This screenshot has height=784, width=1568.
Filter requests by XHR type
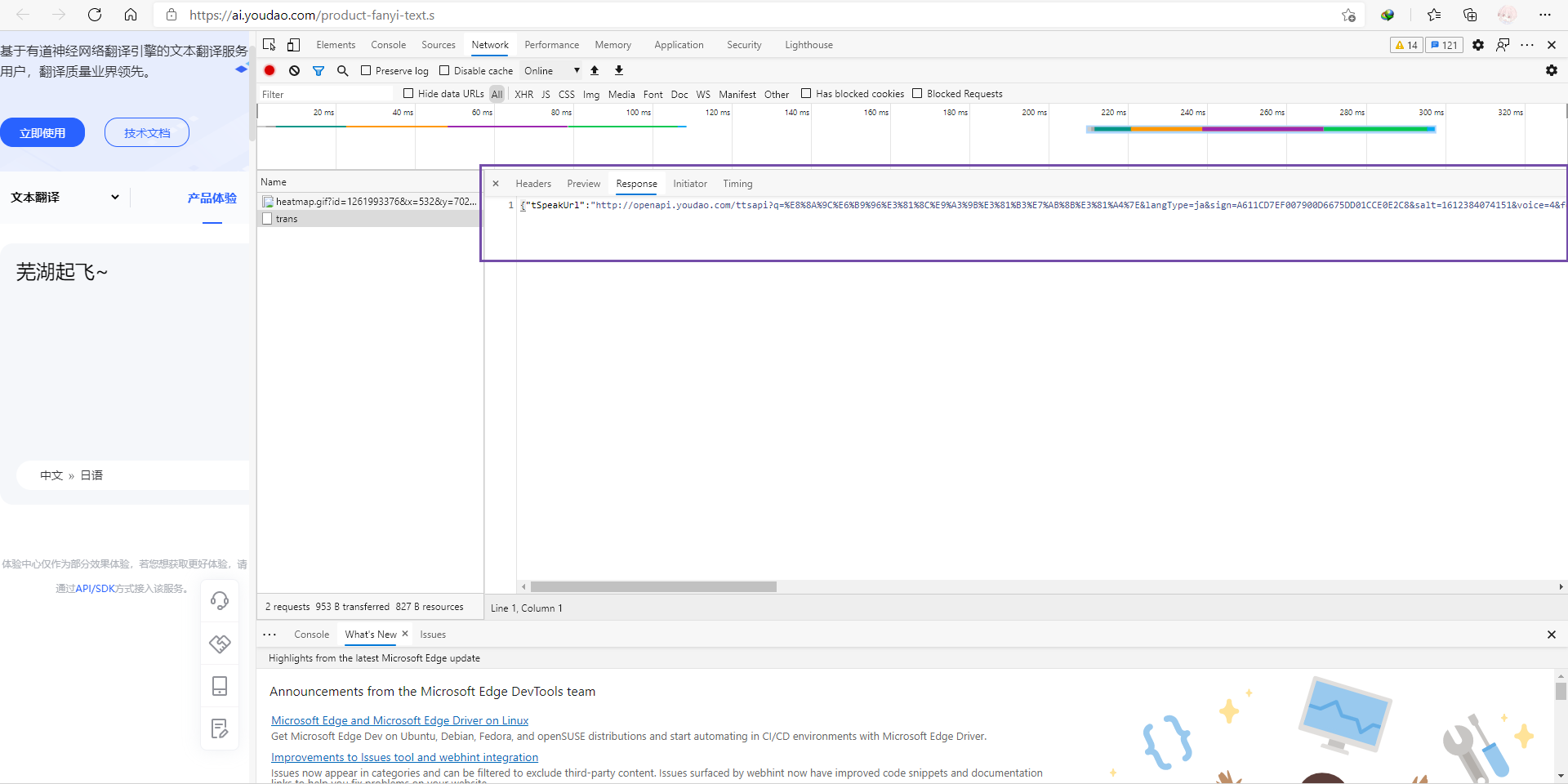pos(523,94)
